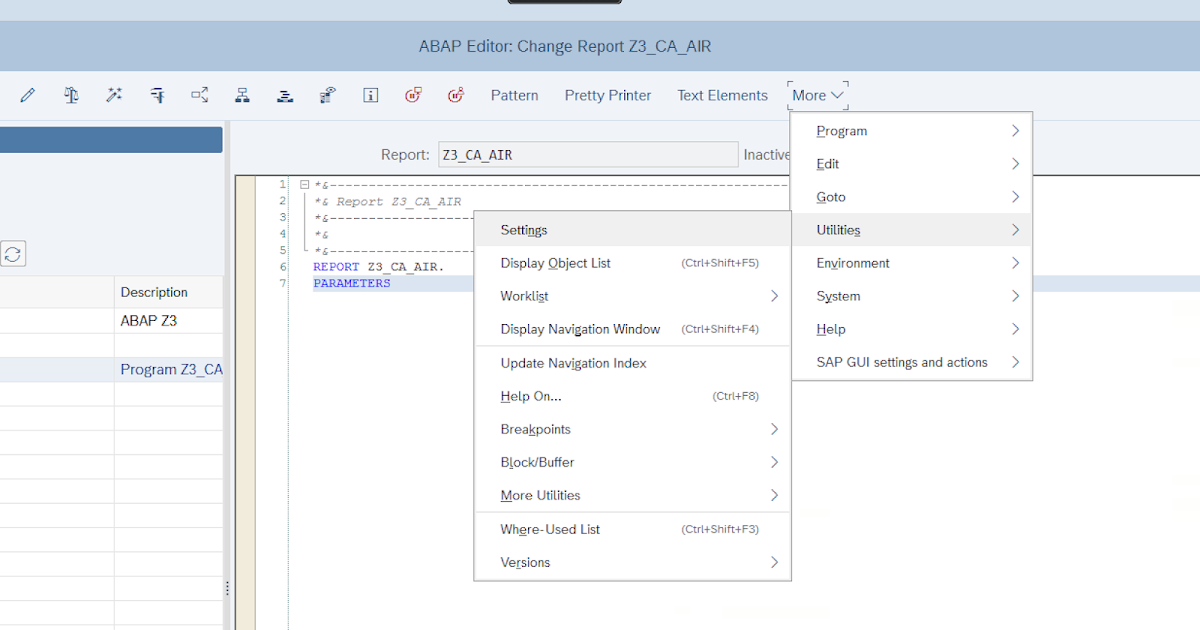1200x630 pixels.
Task: Run syntax check using scales icon
Action: (x=71, y=95)
